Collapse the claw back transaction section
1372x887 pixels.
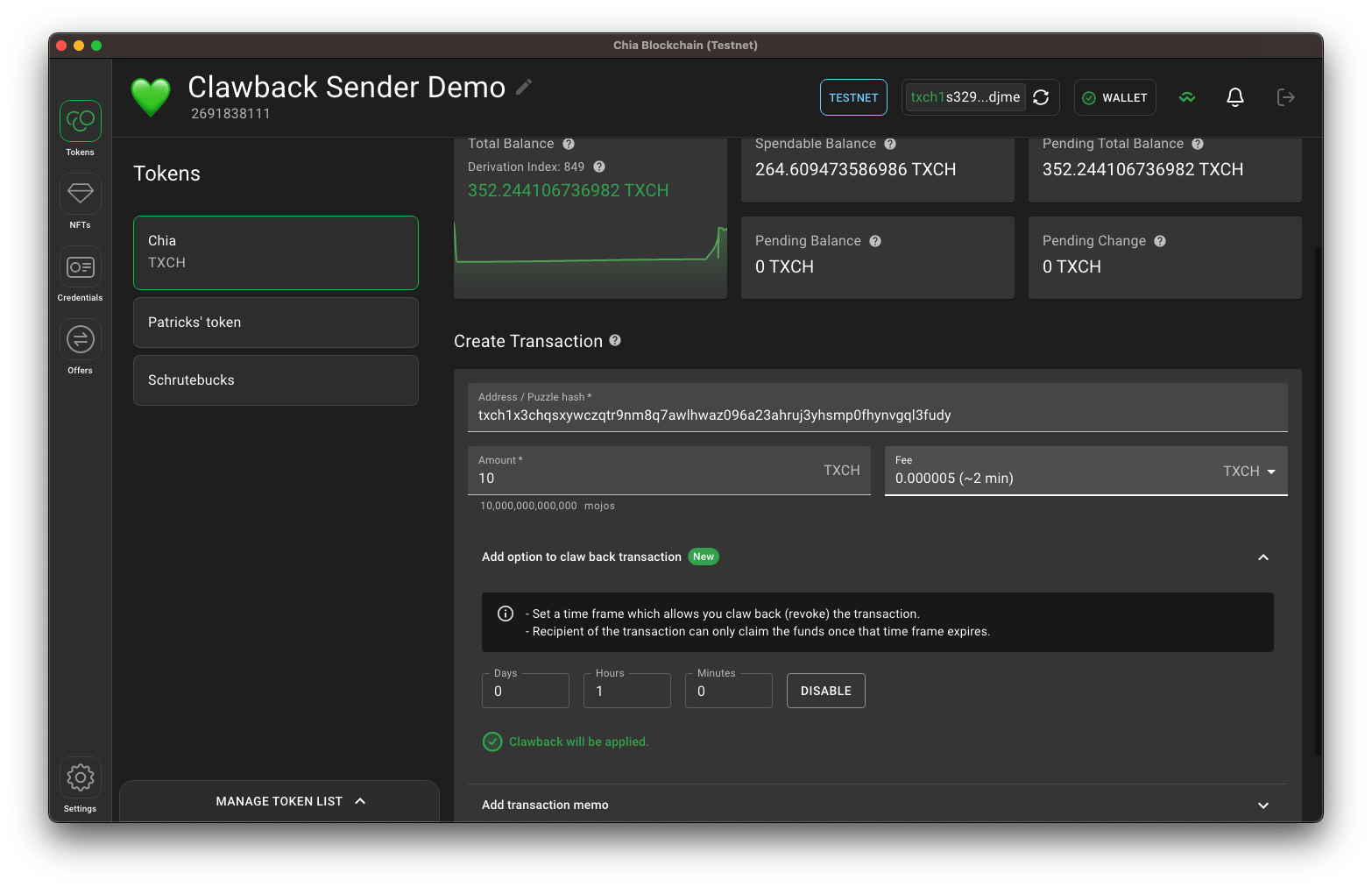click(x=1262, y=557)
